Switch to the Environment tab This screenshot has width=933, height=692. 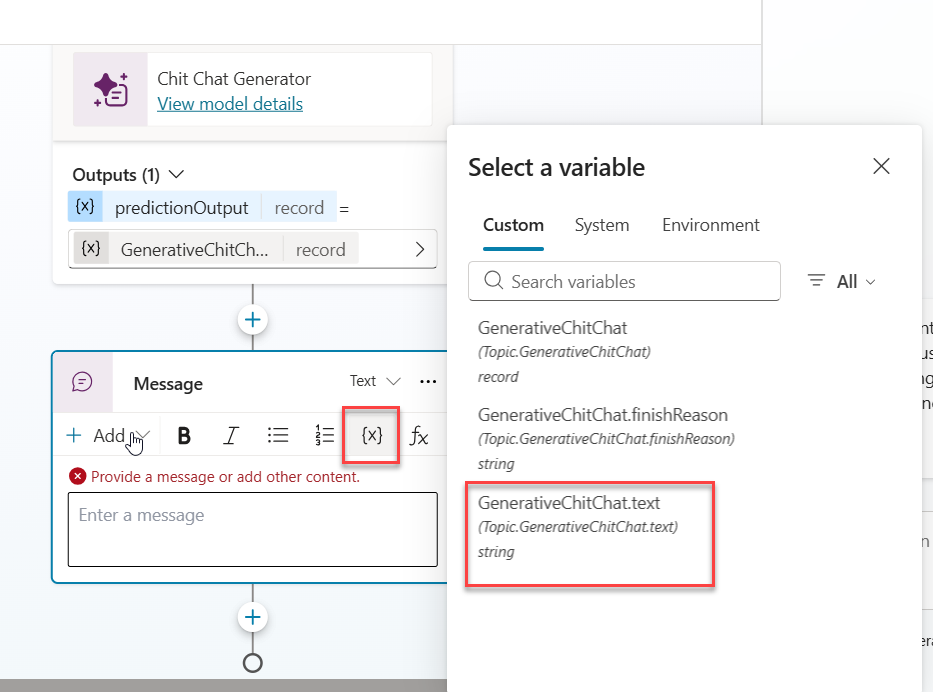point(711,225)
